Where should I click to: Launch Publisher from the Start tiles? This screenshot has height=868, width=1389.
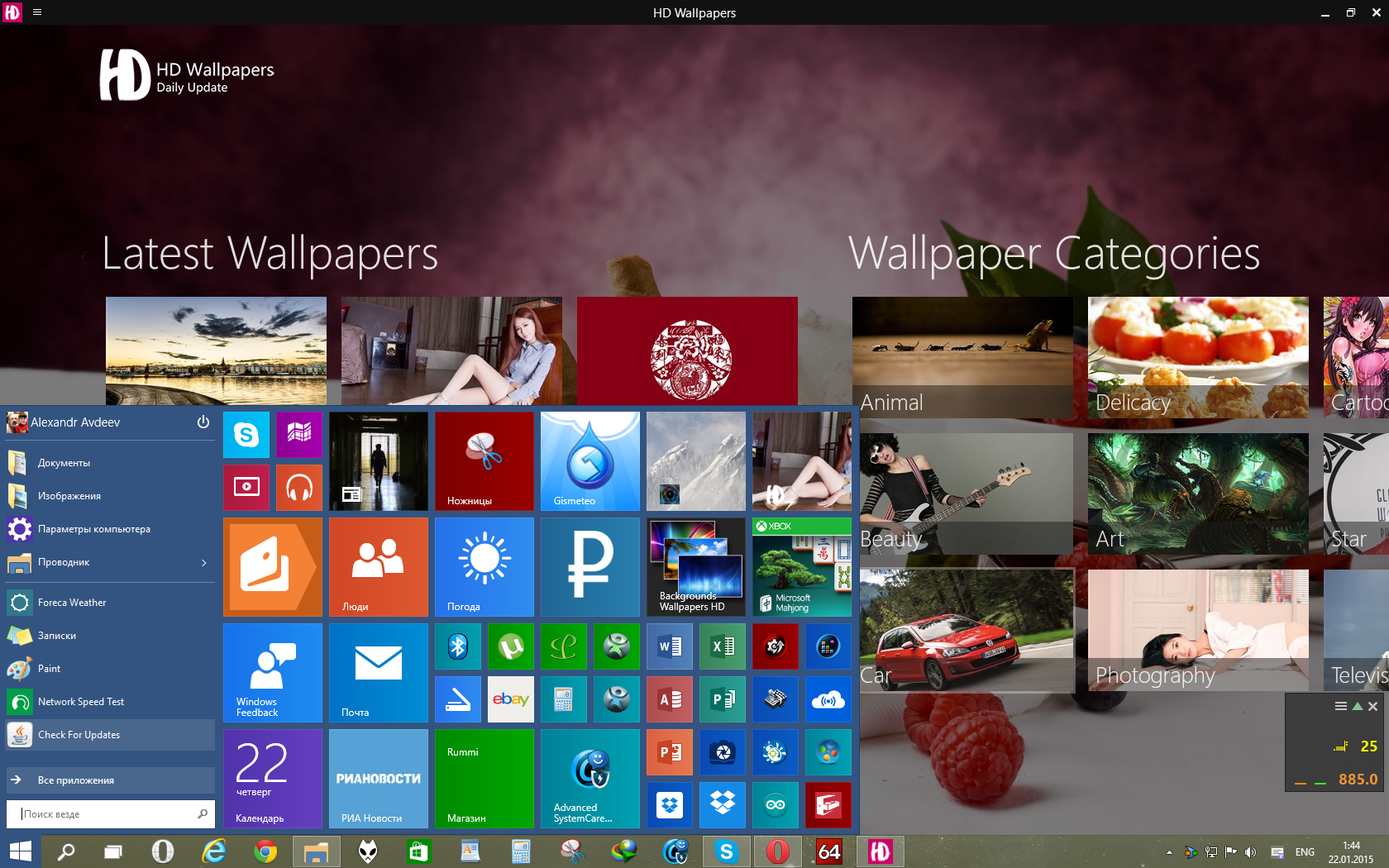tap(723, 699)
